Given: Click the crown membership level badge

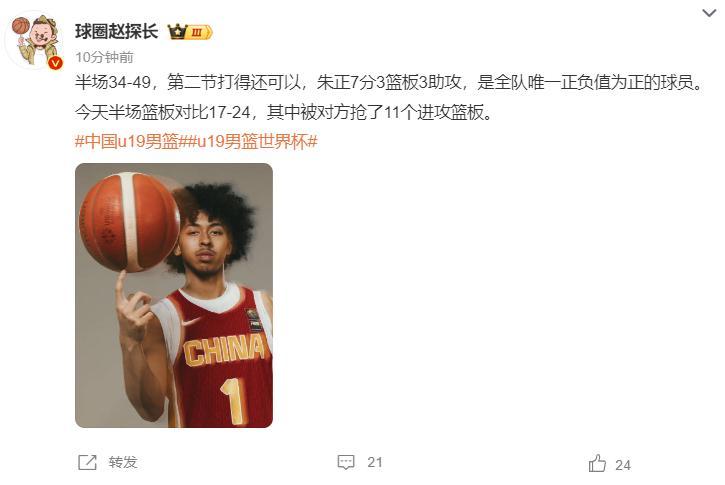Looking at the screenshot, I should [x=190, y=32].
